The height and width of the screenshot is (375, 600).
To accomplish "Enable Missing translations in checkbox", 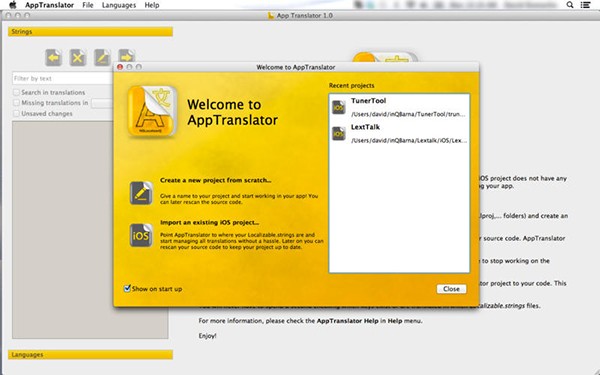I will 16,103.
